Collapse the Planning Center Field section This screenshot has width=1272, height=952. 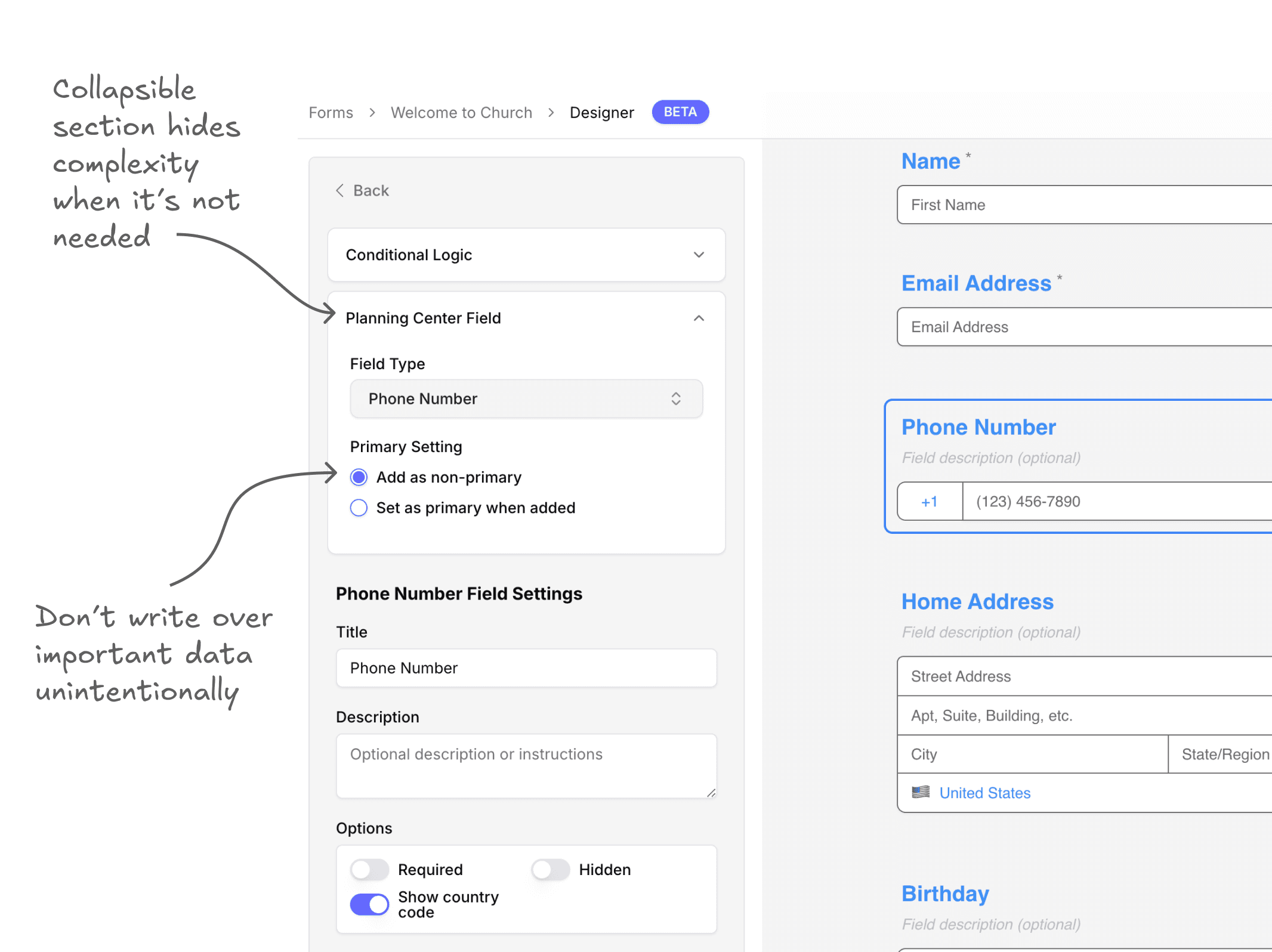[699, 318]
